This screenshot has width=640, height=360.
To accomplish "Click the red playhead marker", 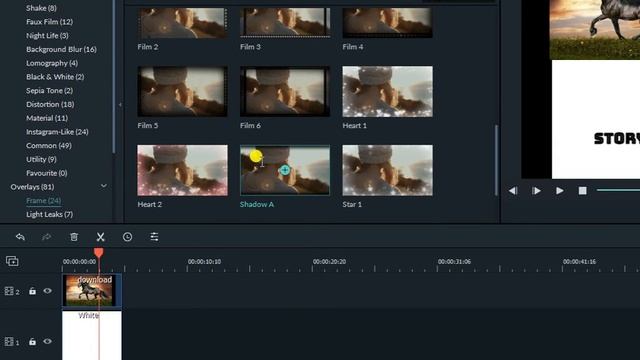I will click(98, 253).
